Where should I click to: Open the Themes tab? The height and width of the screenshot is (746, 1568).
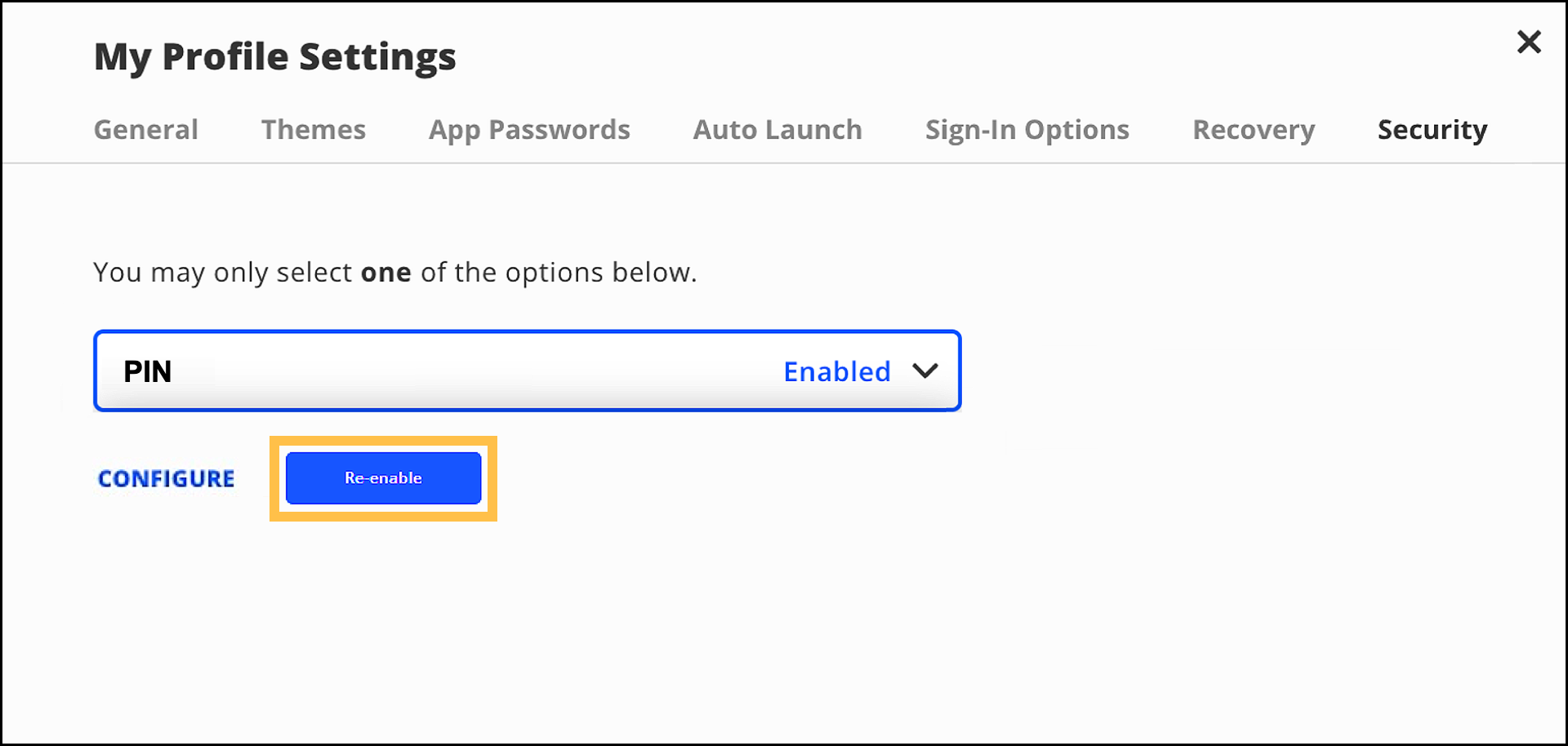point(313,129)
